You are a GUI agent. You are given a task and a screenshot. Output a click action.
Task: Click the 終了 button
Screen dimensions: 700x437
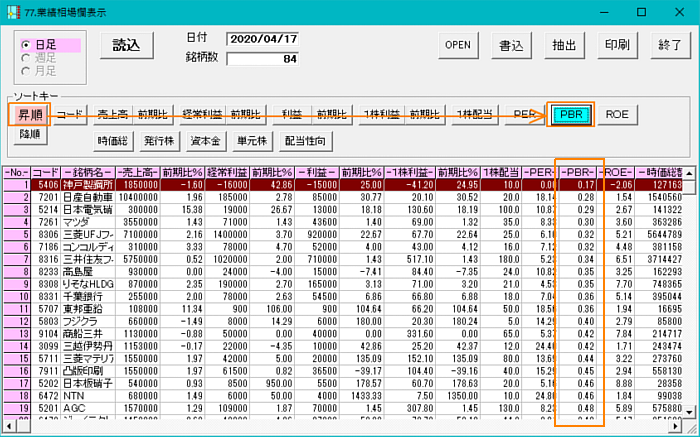671,46
